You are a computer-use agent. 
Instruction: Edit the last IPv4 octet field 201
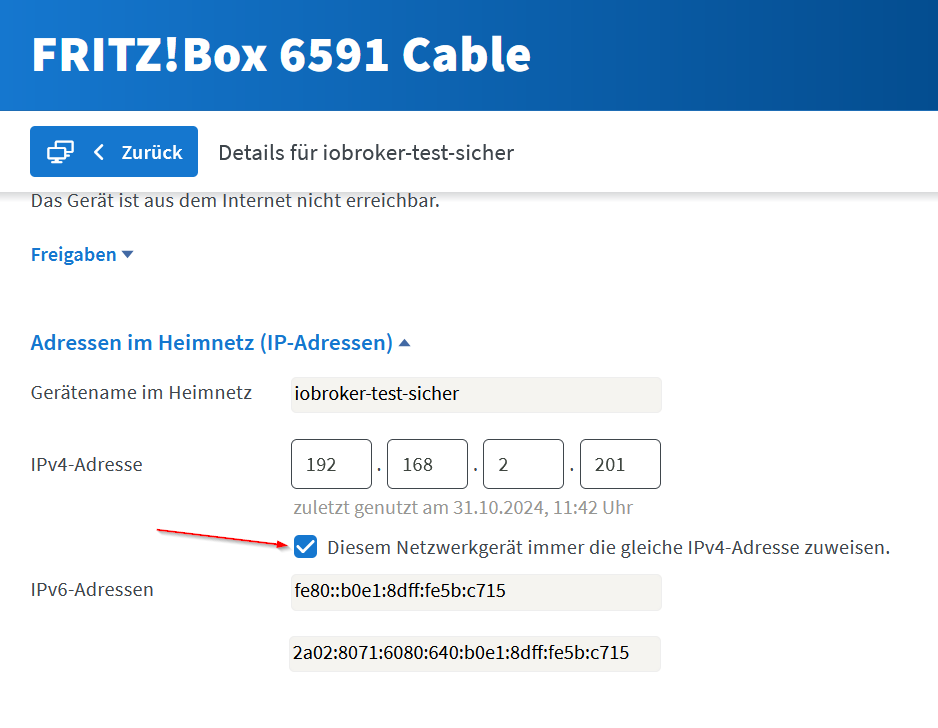(x=619, y=465)
